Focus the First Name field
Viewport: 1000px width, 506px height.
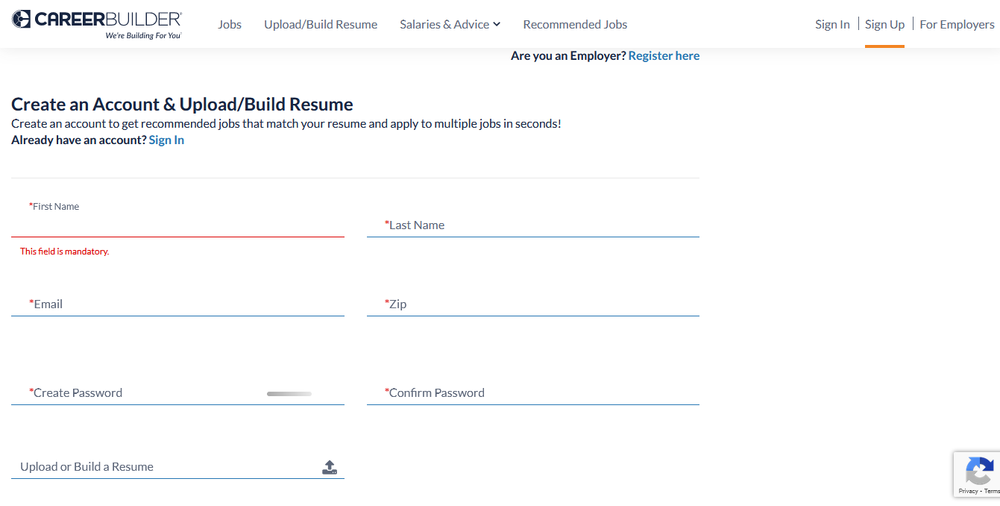pos(177,224)
